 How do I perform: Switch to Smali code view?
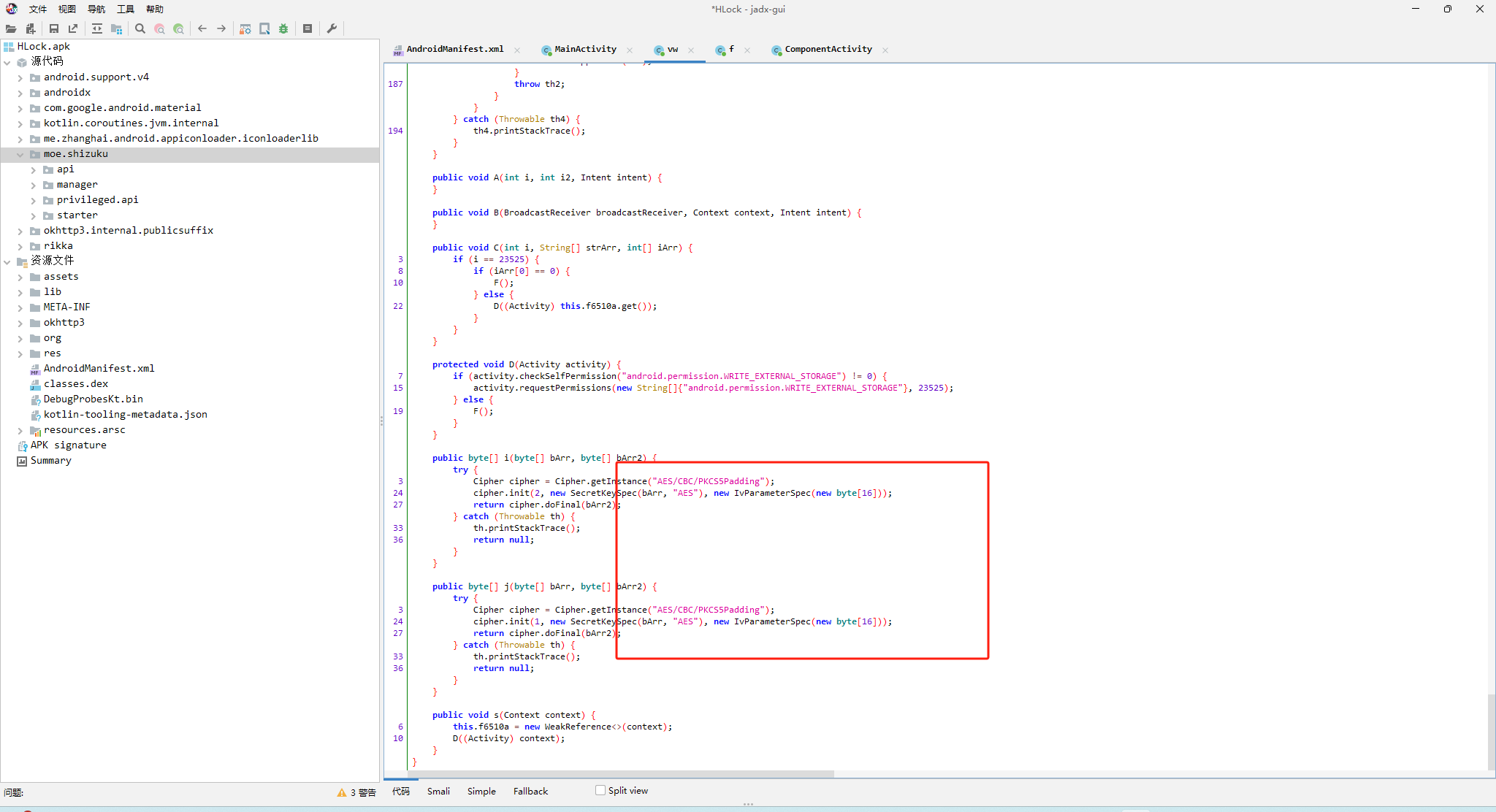click(x=438, y=791)
